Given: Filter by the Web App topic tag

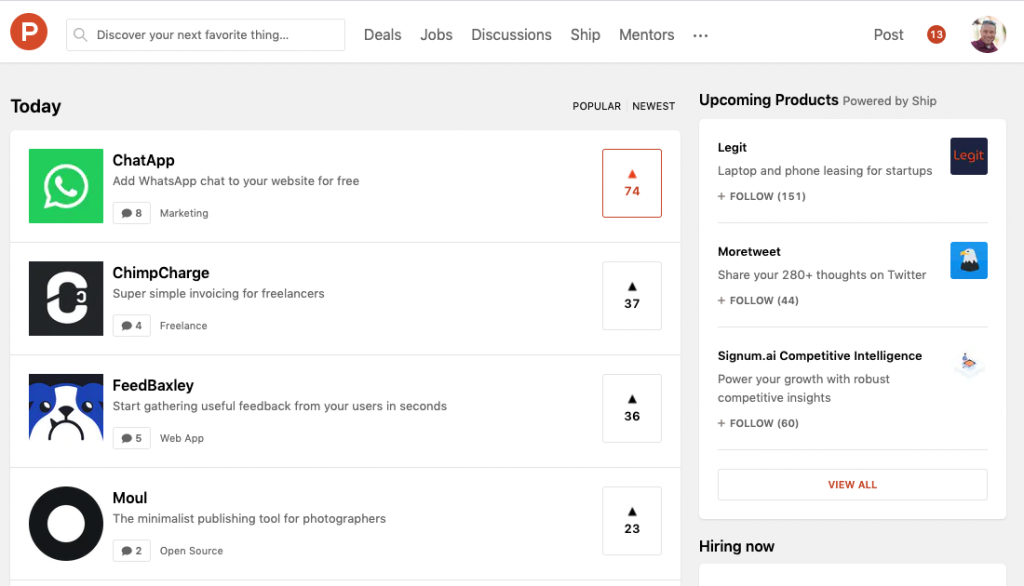Looking at the screenshot, I should (182, 438).
